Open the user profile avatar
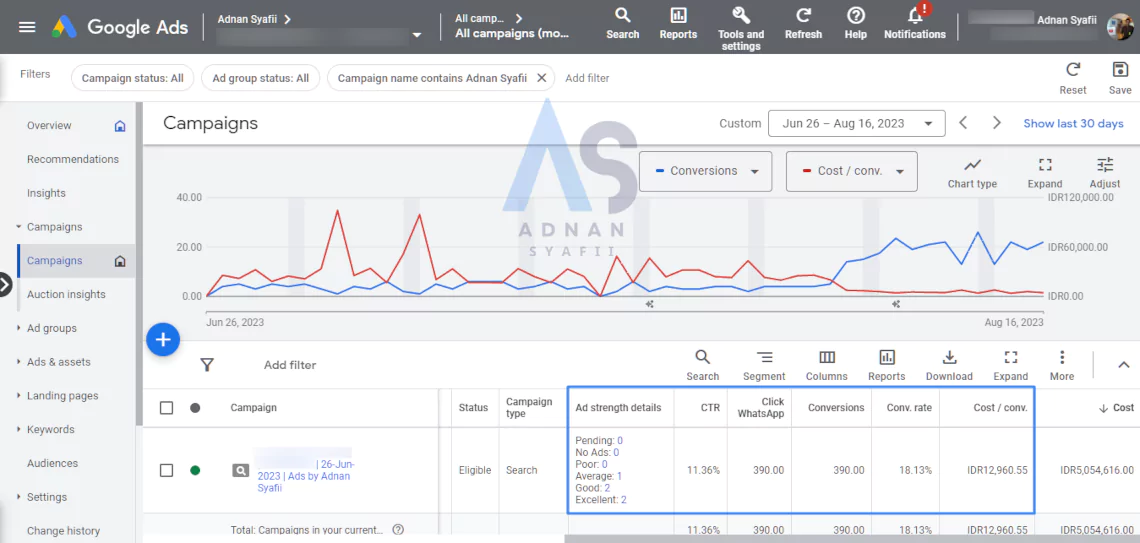1140x543 pixels. point(1120,27)
